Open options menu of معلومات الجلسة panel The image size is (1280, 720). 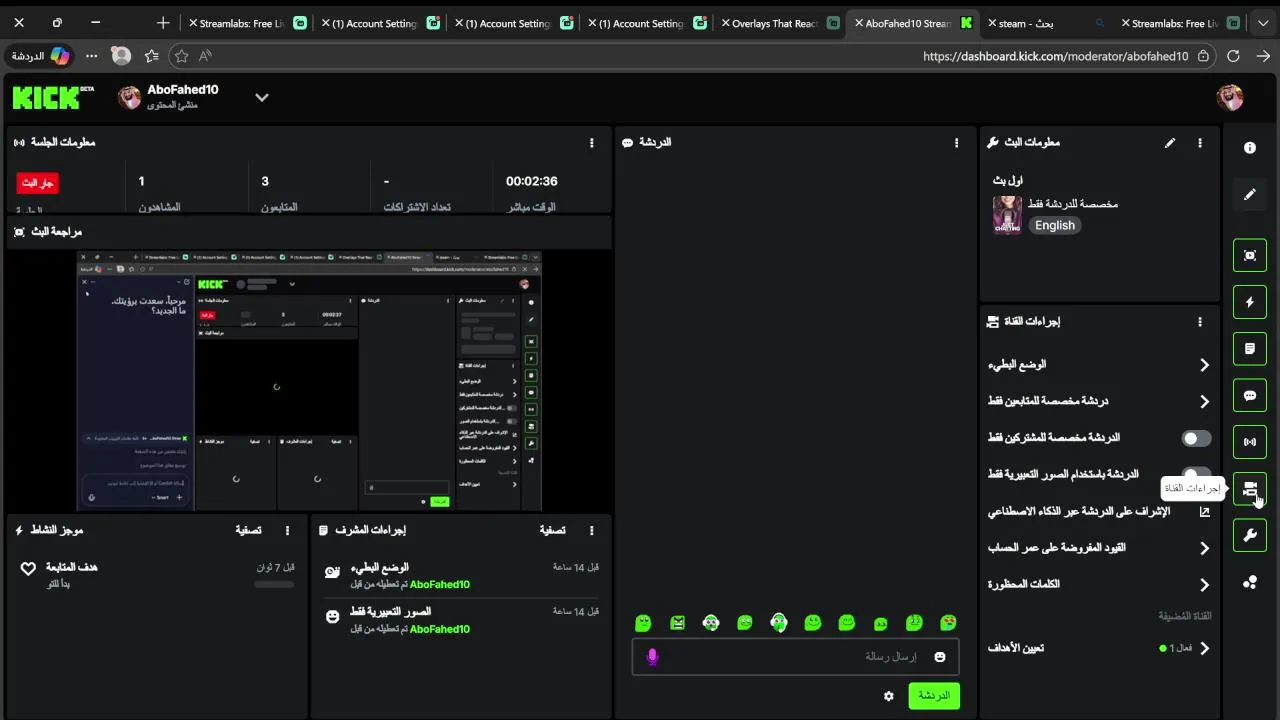coord(591,143)
